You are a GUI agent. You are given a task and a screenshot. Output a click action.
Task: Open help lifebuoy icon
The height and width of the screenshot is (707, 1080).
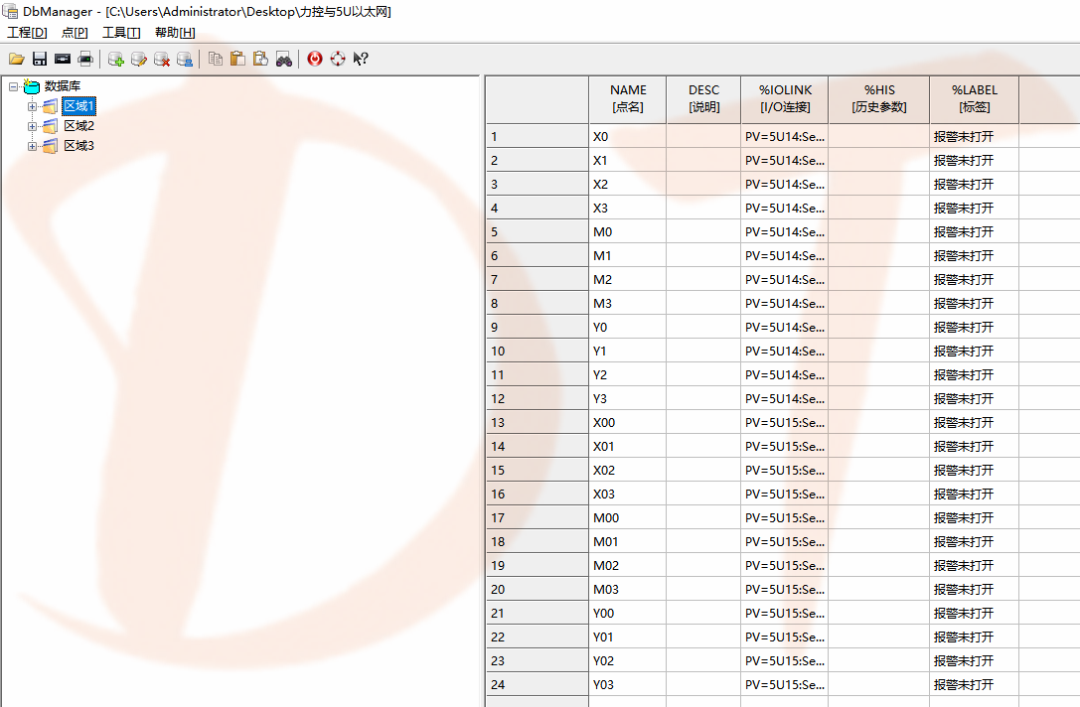(x=338, y=59)
